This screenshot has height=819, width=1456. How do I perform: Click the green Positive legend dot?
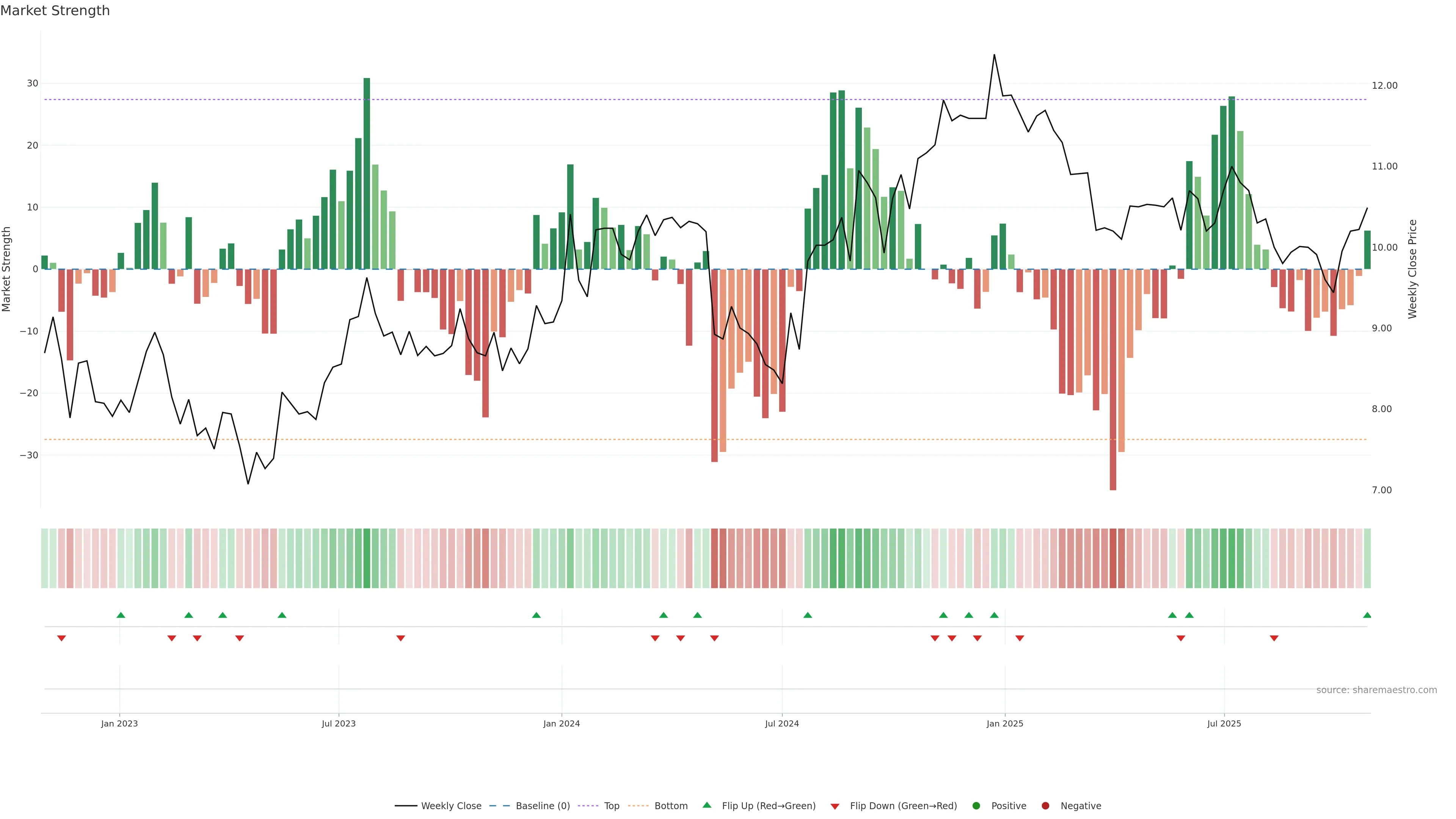[976, 805]
